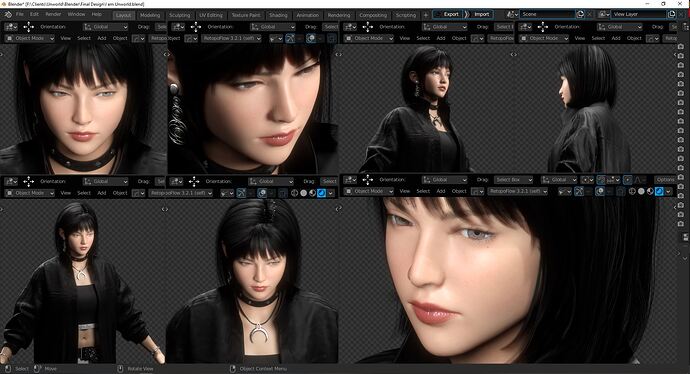The image size is (690, 374).
Task: Open Global orientation dropdown in top-left viewport
Action: coord(106,27)
